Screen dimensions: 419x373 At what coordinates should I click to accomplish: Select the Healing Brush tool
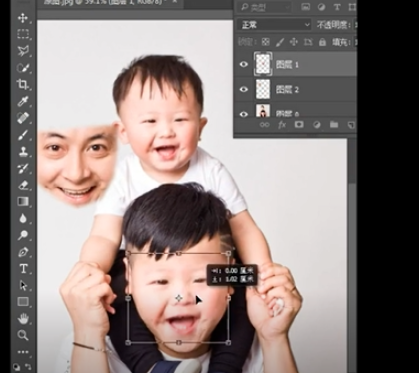pos(23,118)
